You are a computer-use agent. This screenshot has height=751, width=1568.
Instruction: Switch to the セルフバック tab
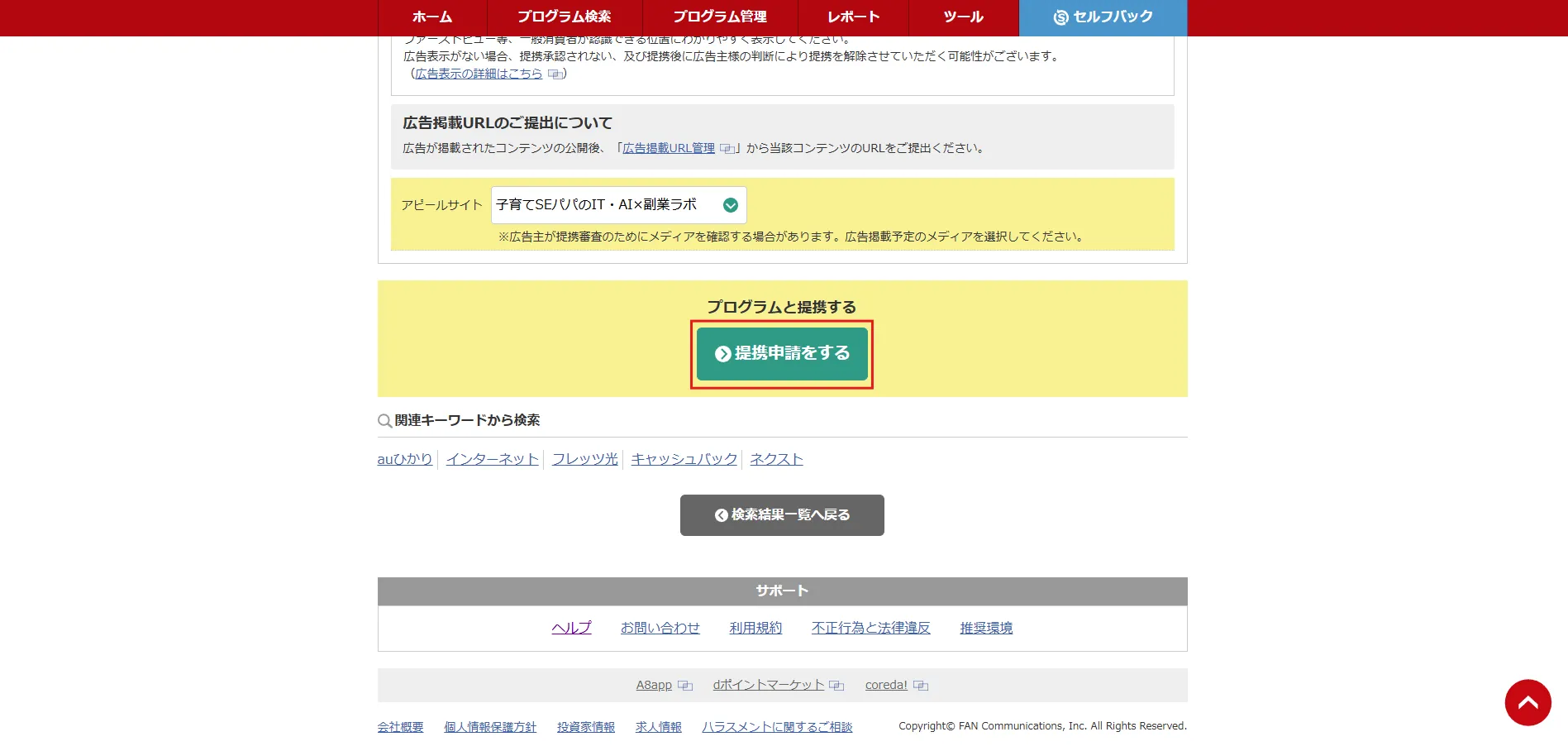[1103, 17]
